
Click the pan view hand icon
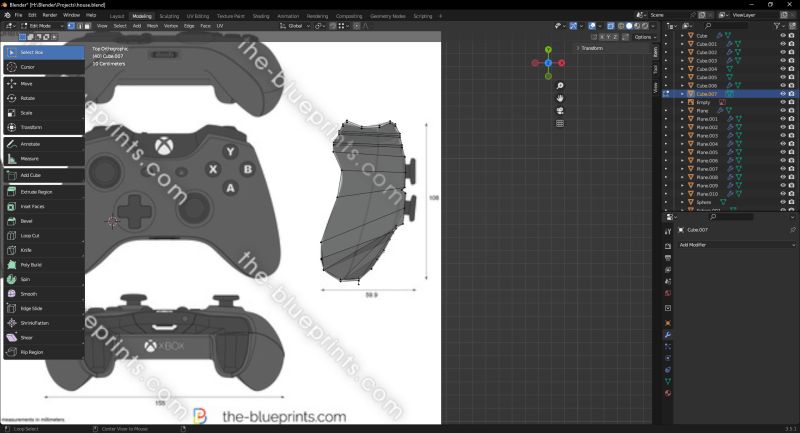coord(560,98)
